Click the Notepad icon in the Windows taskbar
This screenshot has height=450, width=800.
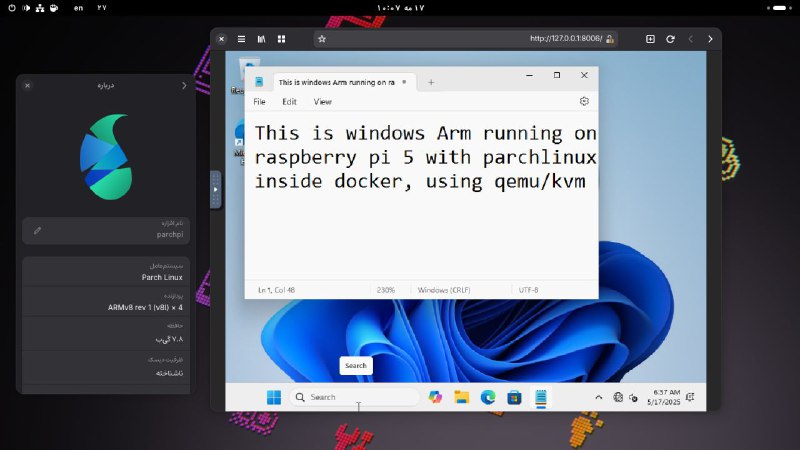tap(541, 397)
